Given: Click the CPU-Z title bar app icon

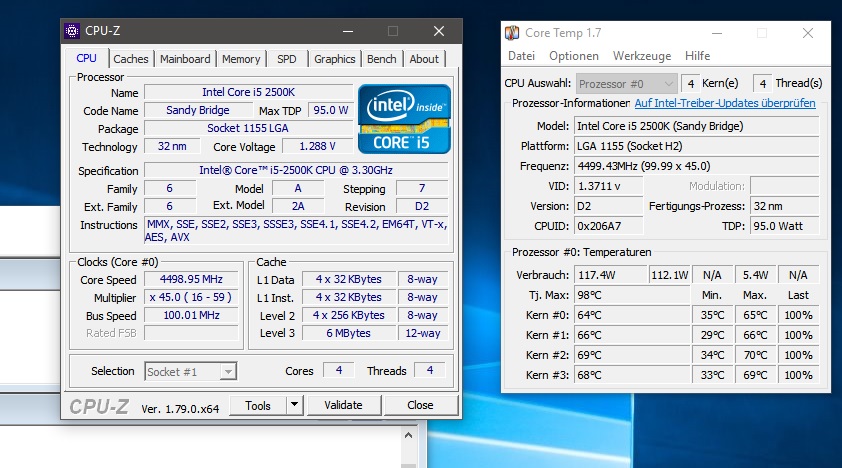Looking at the screenshot, I should click(72, 31).
